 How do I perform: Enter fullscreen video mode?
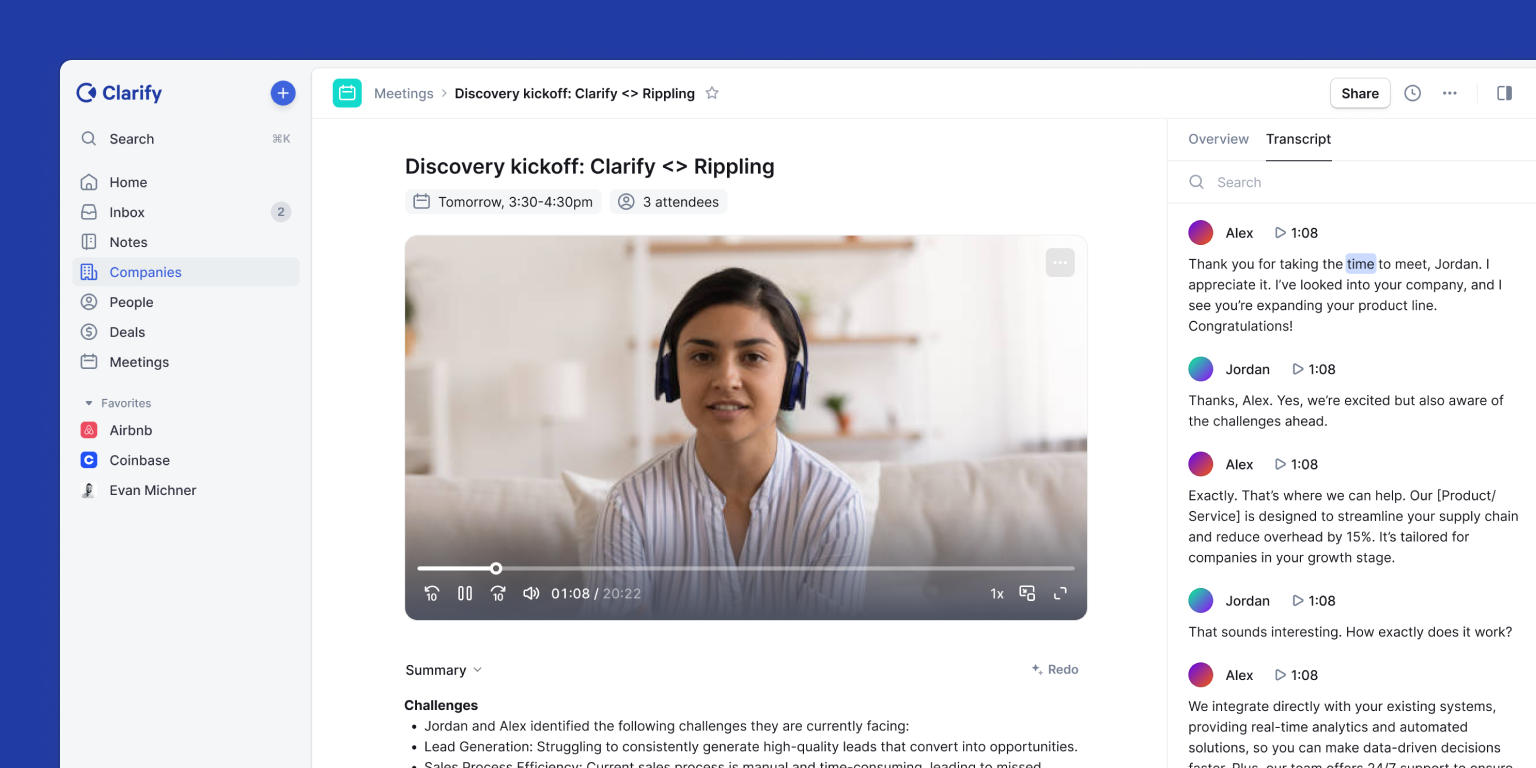[1060, 594]
